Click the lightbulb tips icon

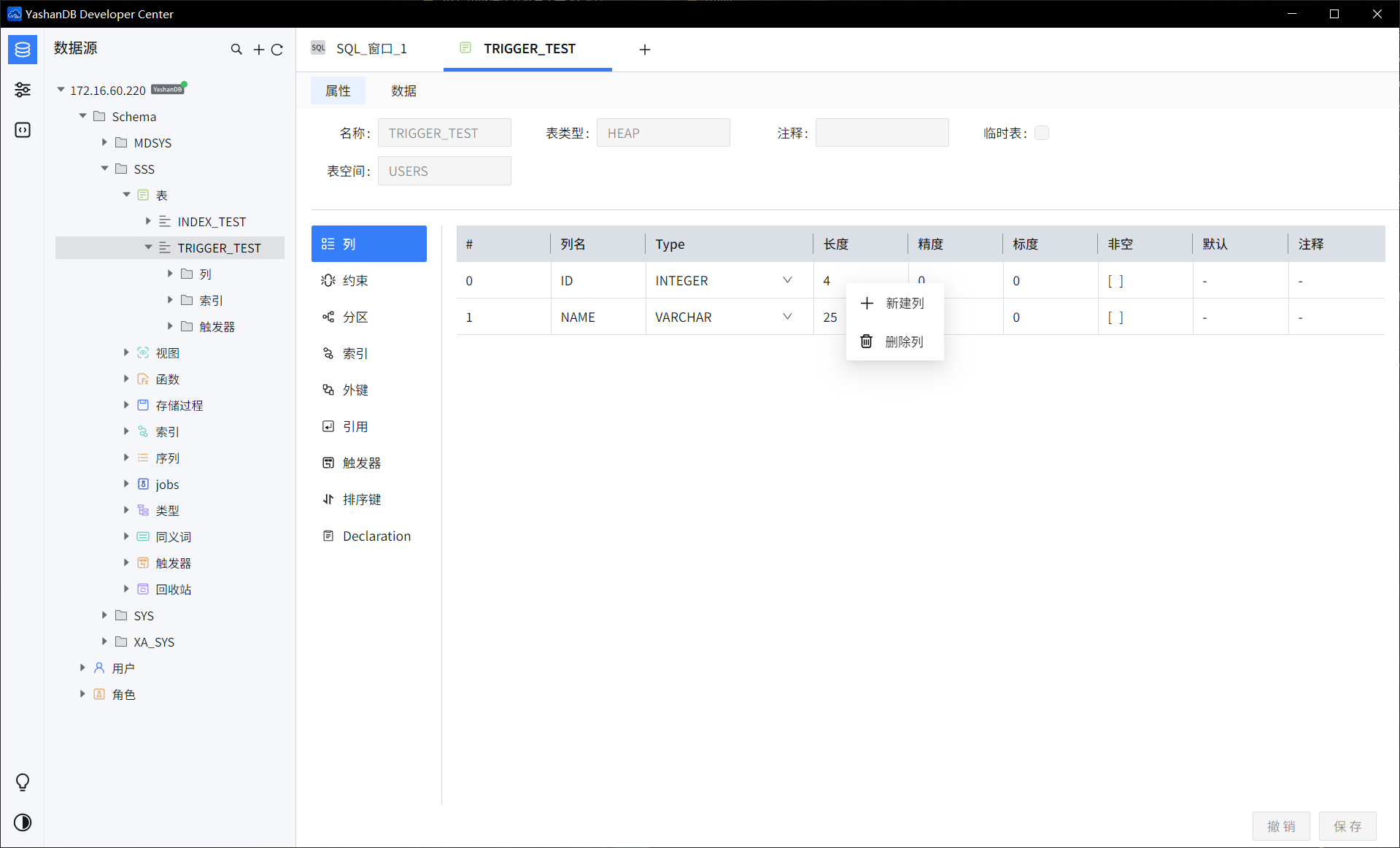tap(23, 782)
